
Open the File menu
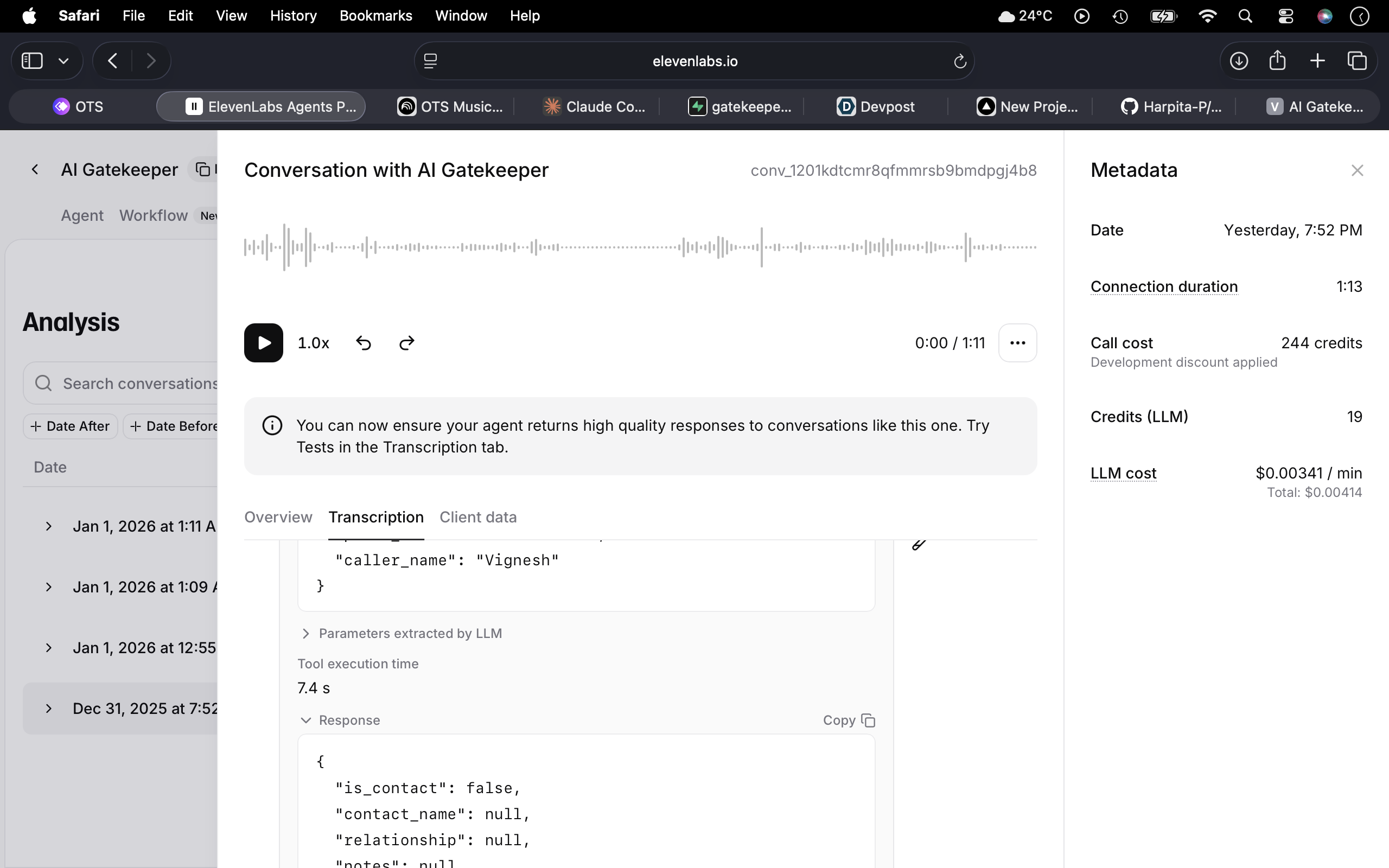[x=133, y=16]
